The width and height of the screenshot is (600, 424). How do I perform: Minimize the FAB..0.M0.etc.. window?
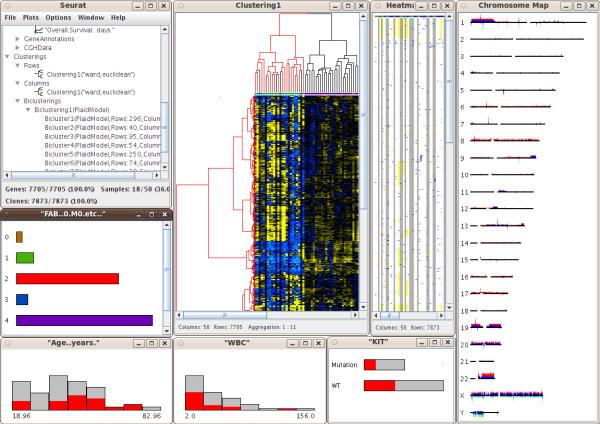(139, 215)
